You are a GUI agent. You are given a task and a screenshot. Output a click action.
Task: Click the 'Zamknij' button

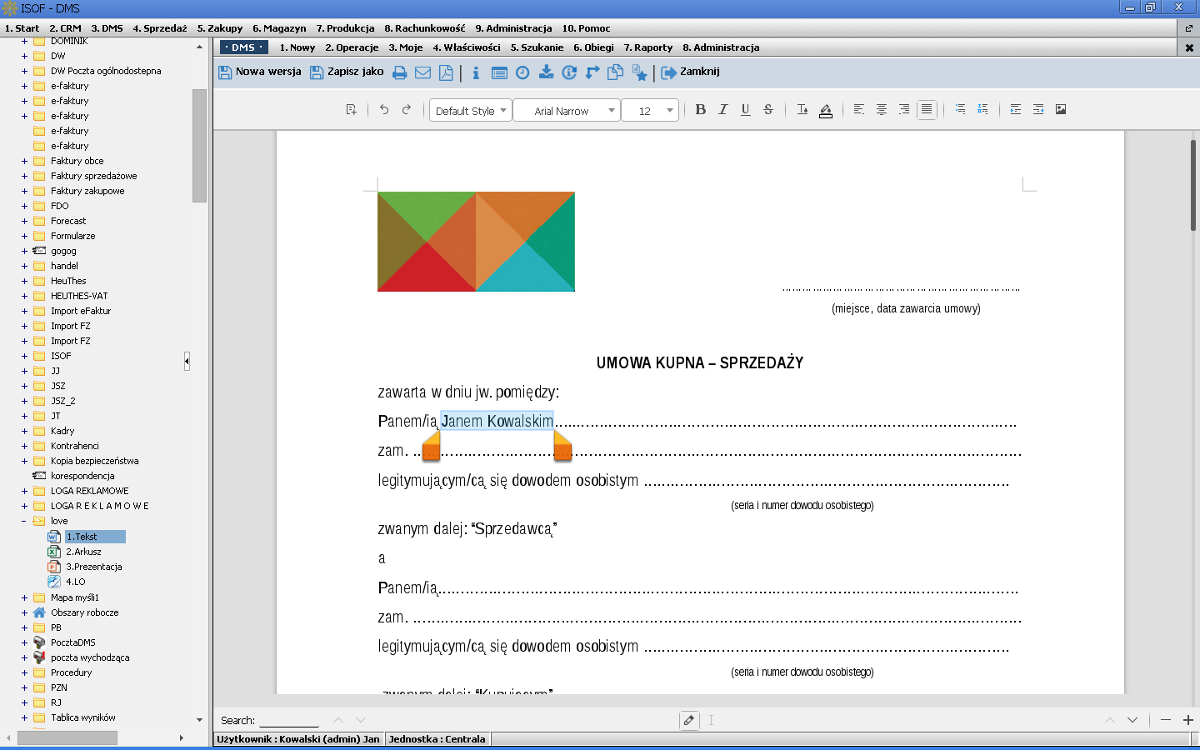[690, 72]
